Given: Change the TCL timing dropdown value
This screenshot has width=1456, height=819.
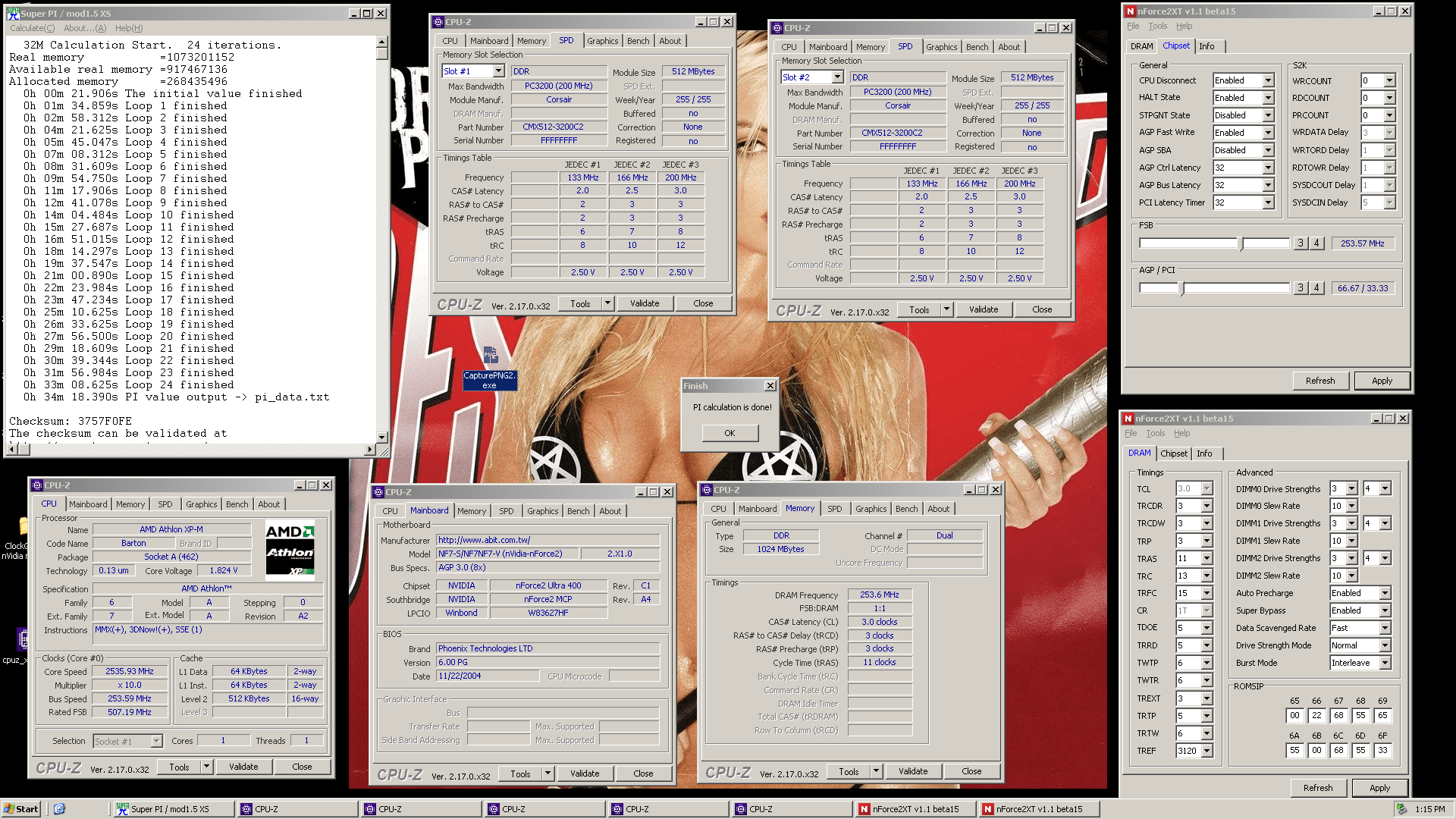Looking at the screenshot, I should tap(1204, 488).
